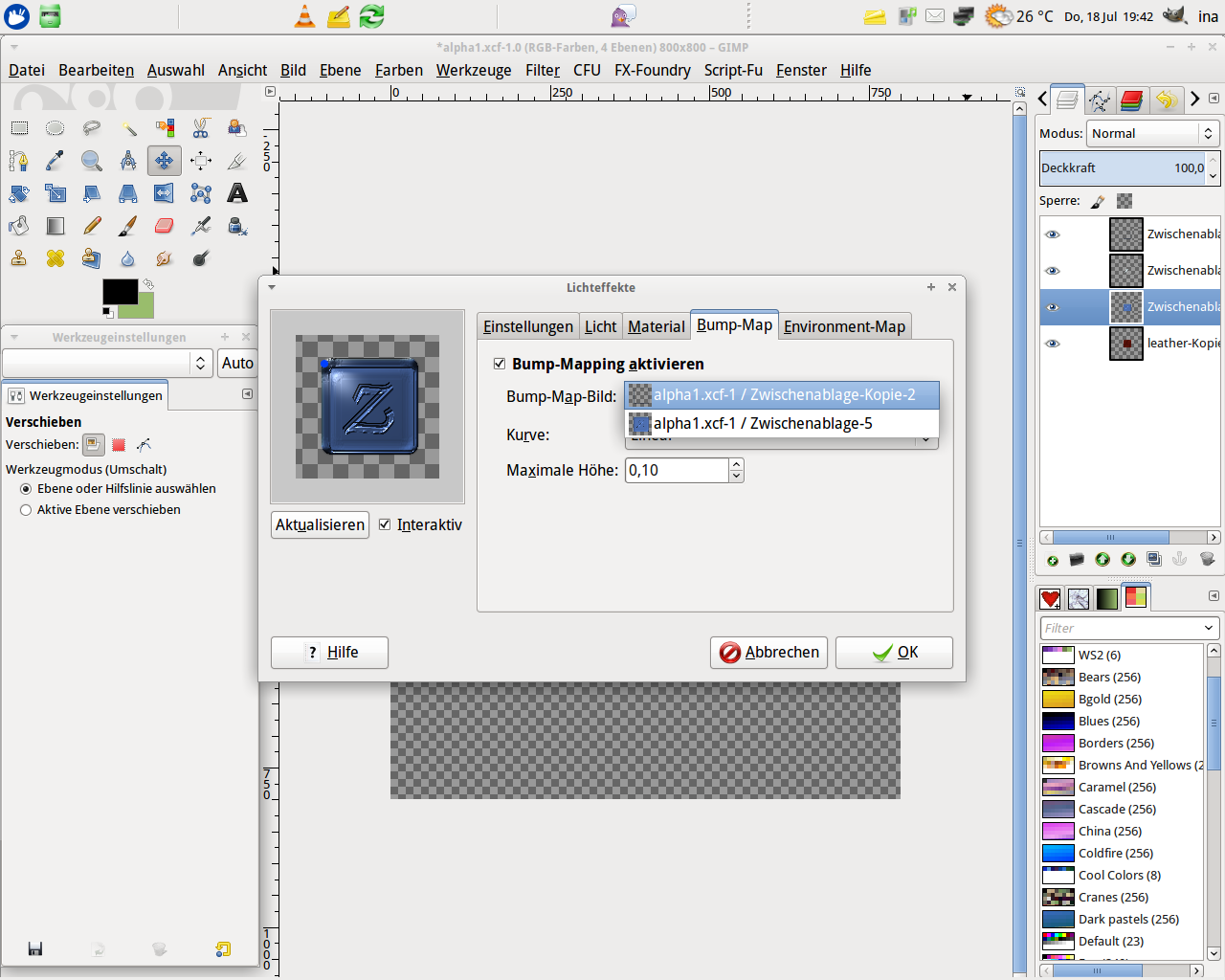This screenshot has height=980, width=1225.
Task: Adjust the Deckkraft opacity slider
Action: click(x=1123, y=167)
